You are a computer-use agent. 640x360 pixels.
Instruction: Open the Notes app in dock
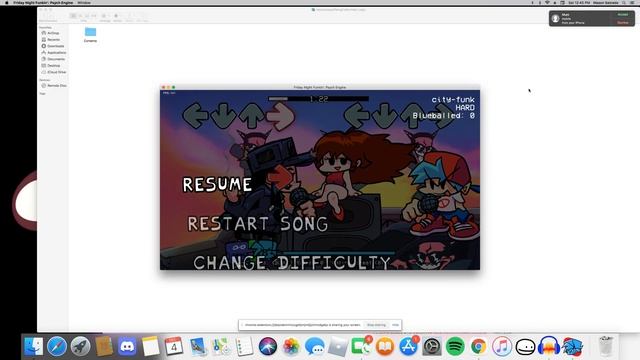pyautogui.click(x=151, y=347)
